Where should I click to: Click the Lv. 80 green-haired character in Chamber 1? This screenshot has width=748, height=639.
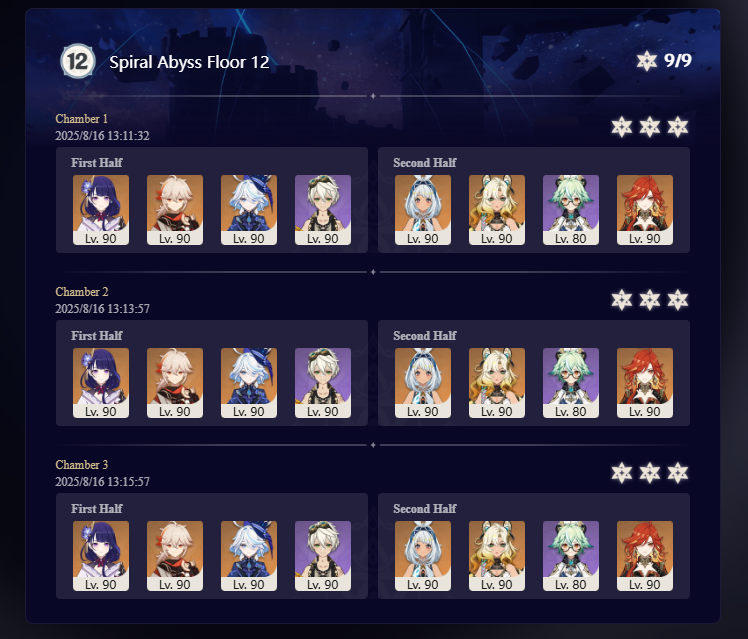571,210
